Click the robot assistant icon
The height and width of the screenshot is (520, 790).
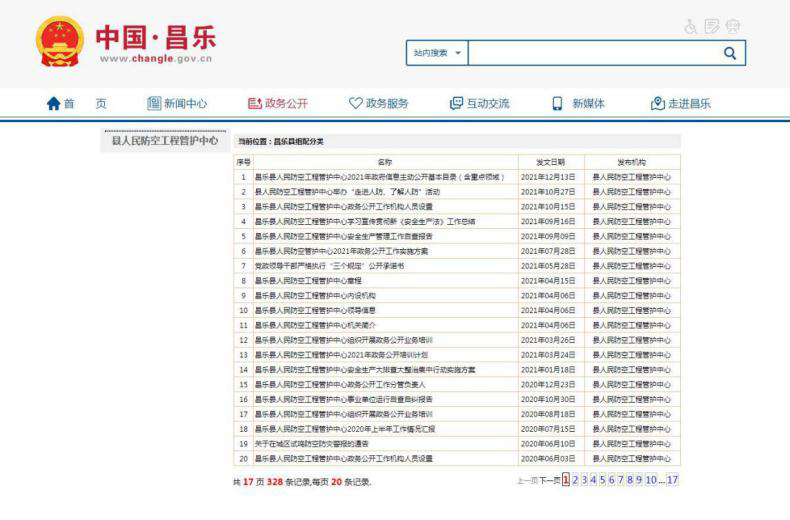click(x=733, y=27)
